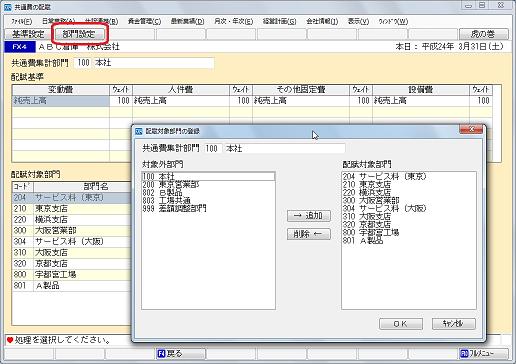516x364 pixels.
Task: Select main table row 800 宇都宮工場
Action: click(x=72, y=274)
